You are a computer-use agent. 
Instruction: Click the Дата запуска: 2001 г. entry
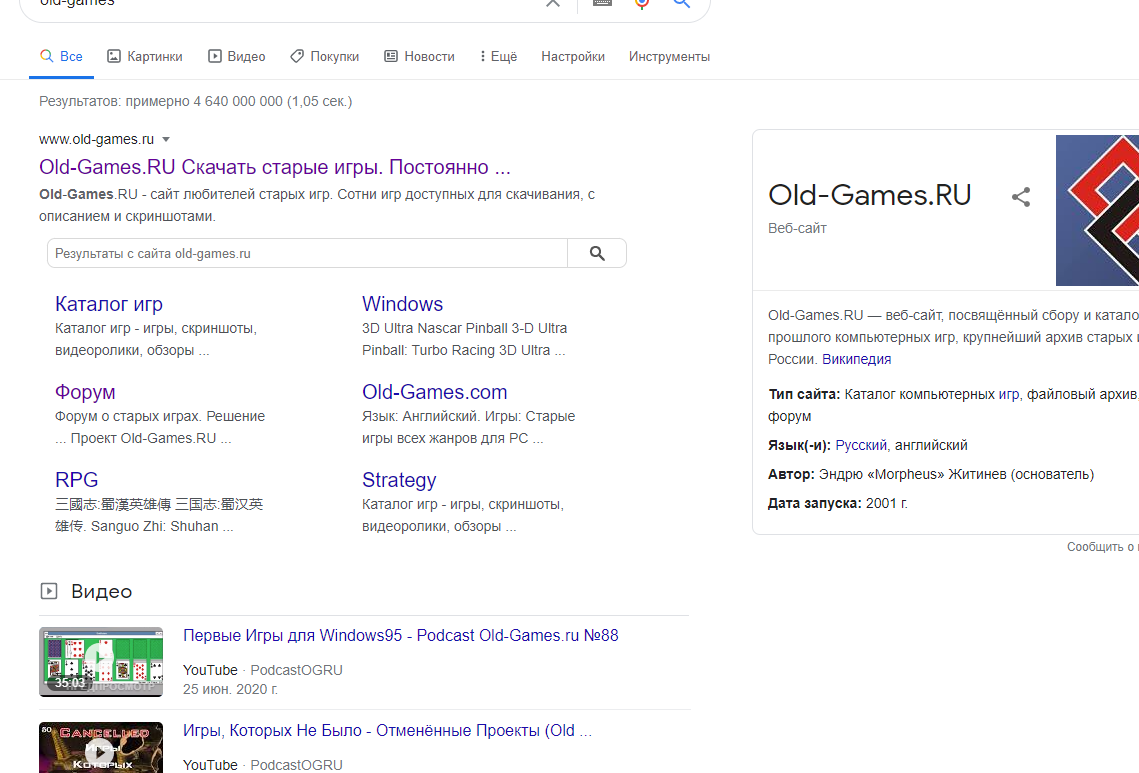pos(838,503)
